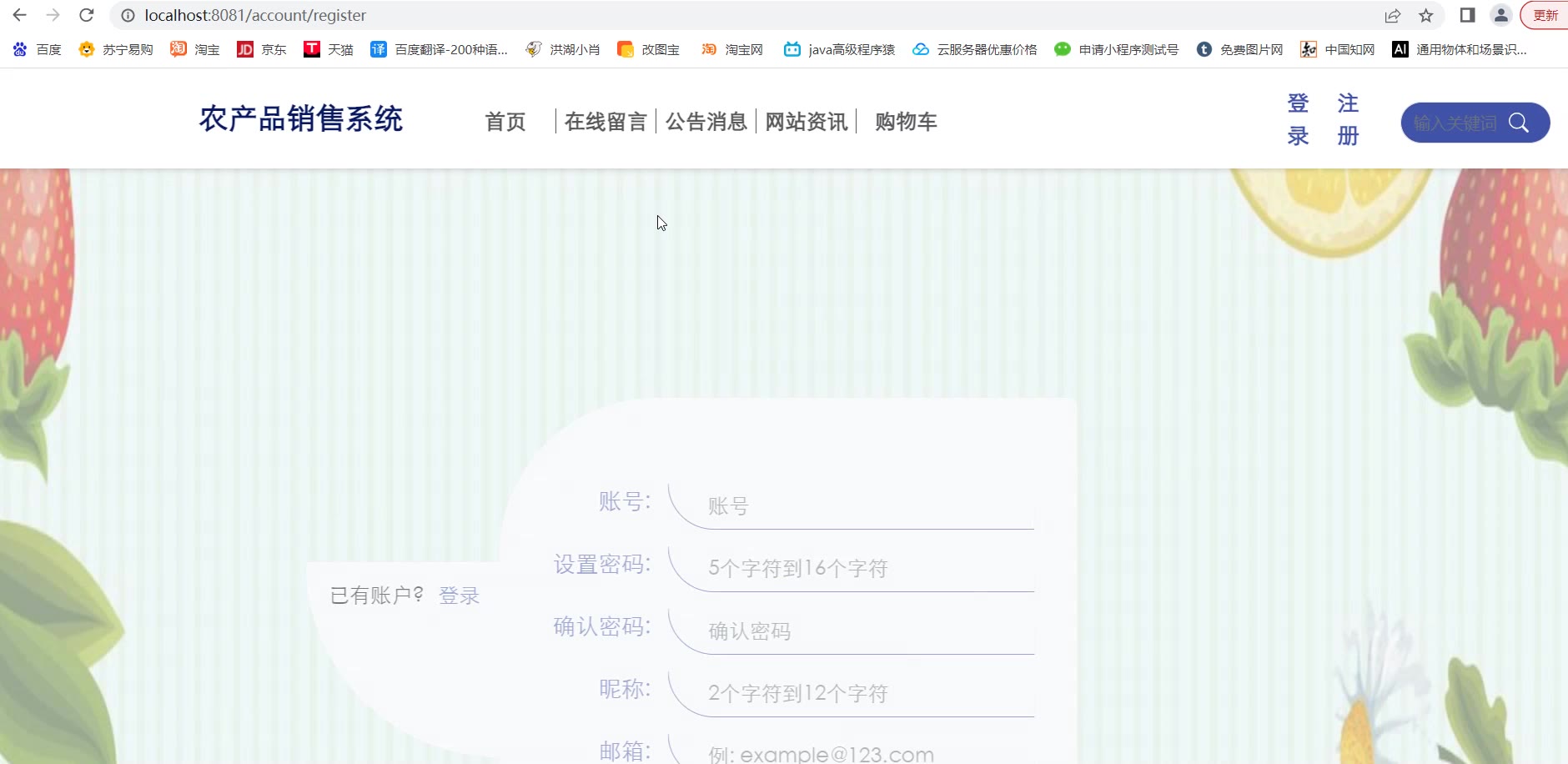This screenshot has width=1568, height=764.
Task: Click the keyword search input field
Action: [x=1455, y=123]
